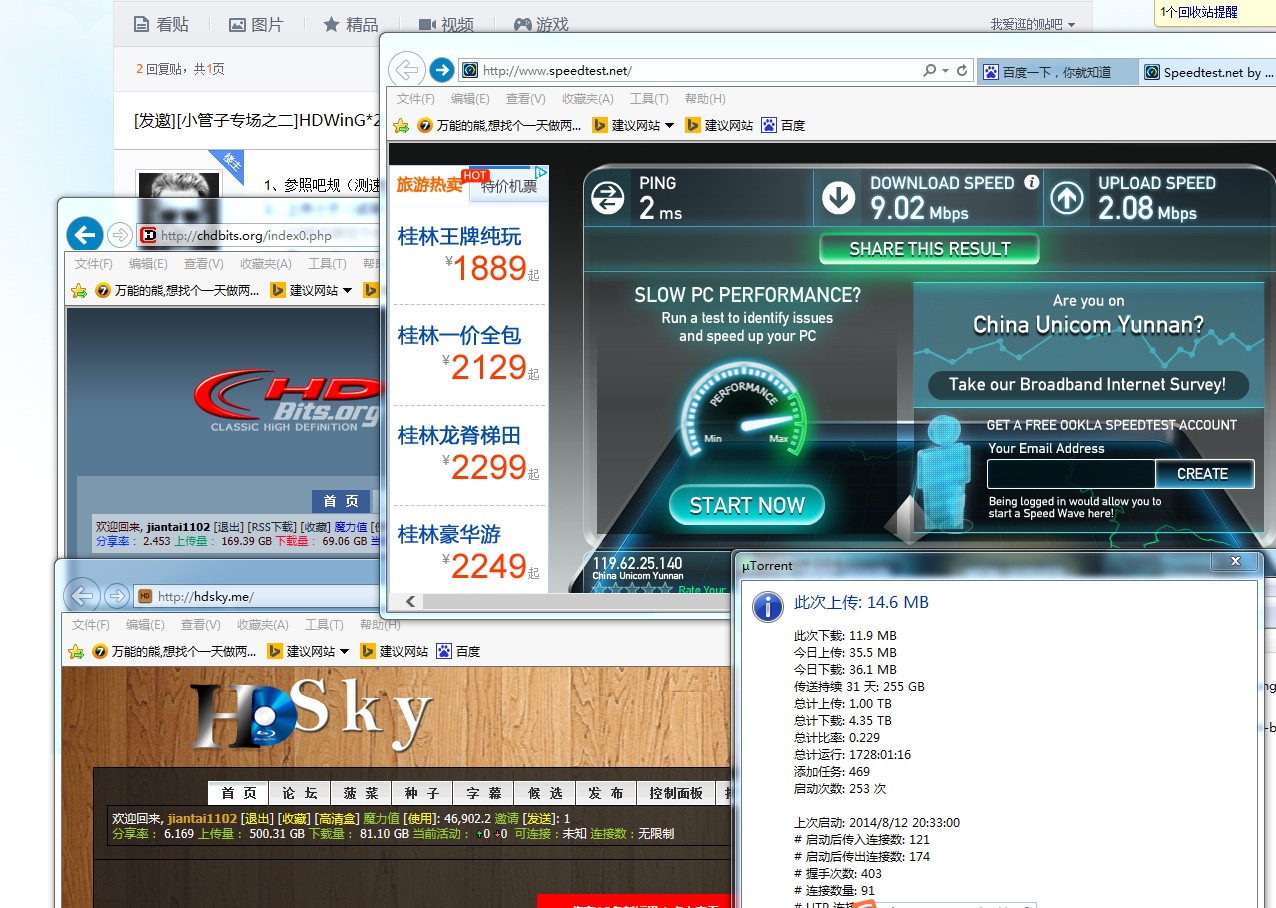1276x908 pixels.
Task: Click the upload speed arrow icon
Action: (x=1067, y=198)
